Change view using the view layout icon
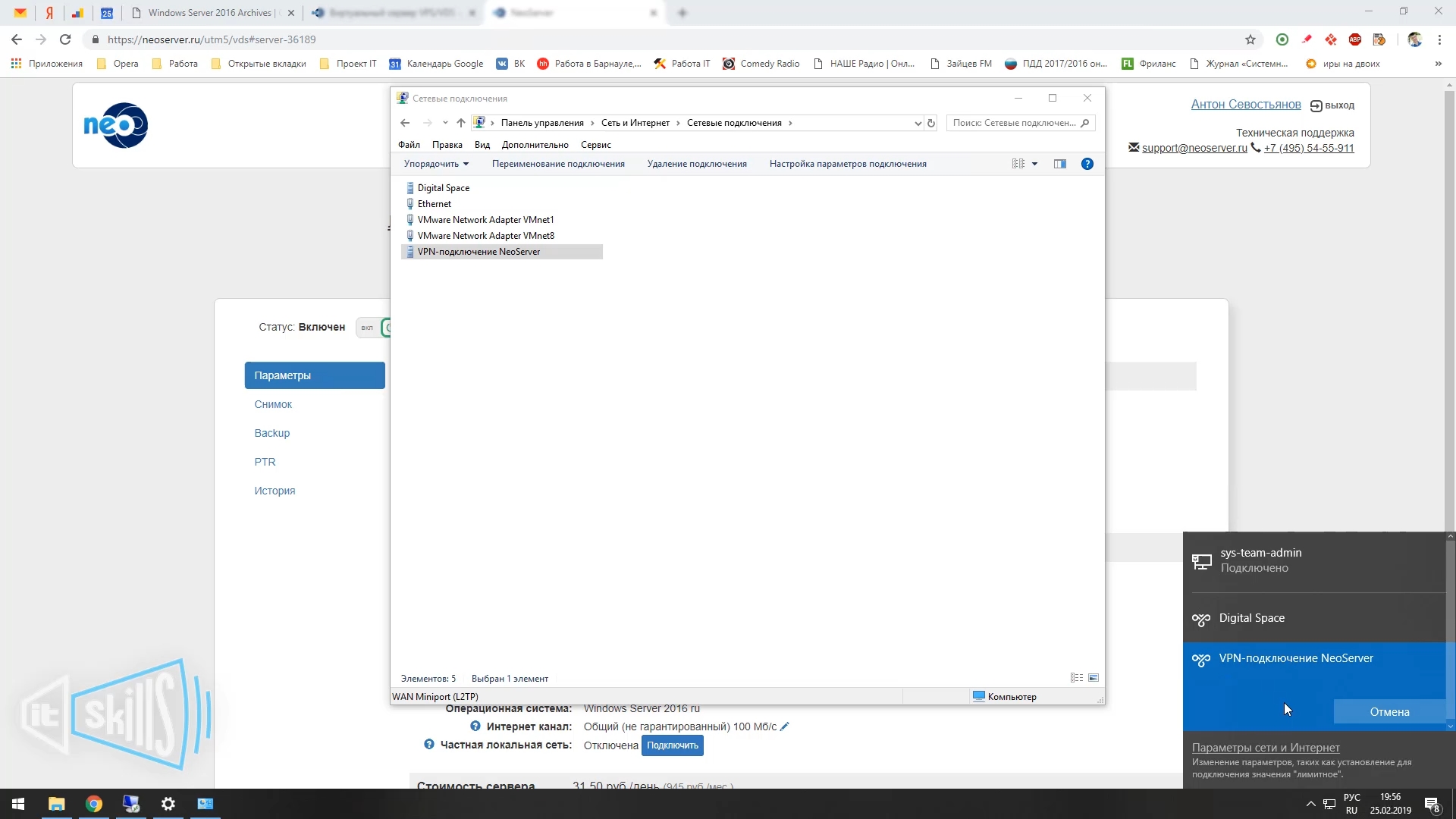The image size is (1456, 819). [x=1018, y=164]
